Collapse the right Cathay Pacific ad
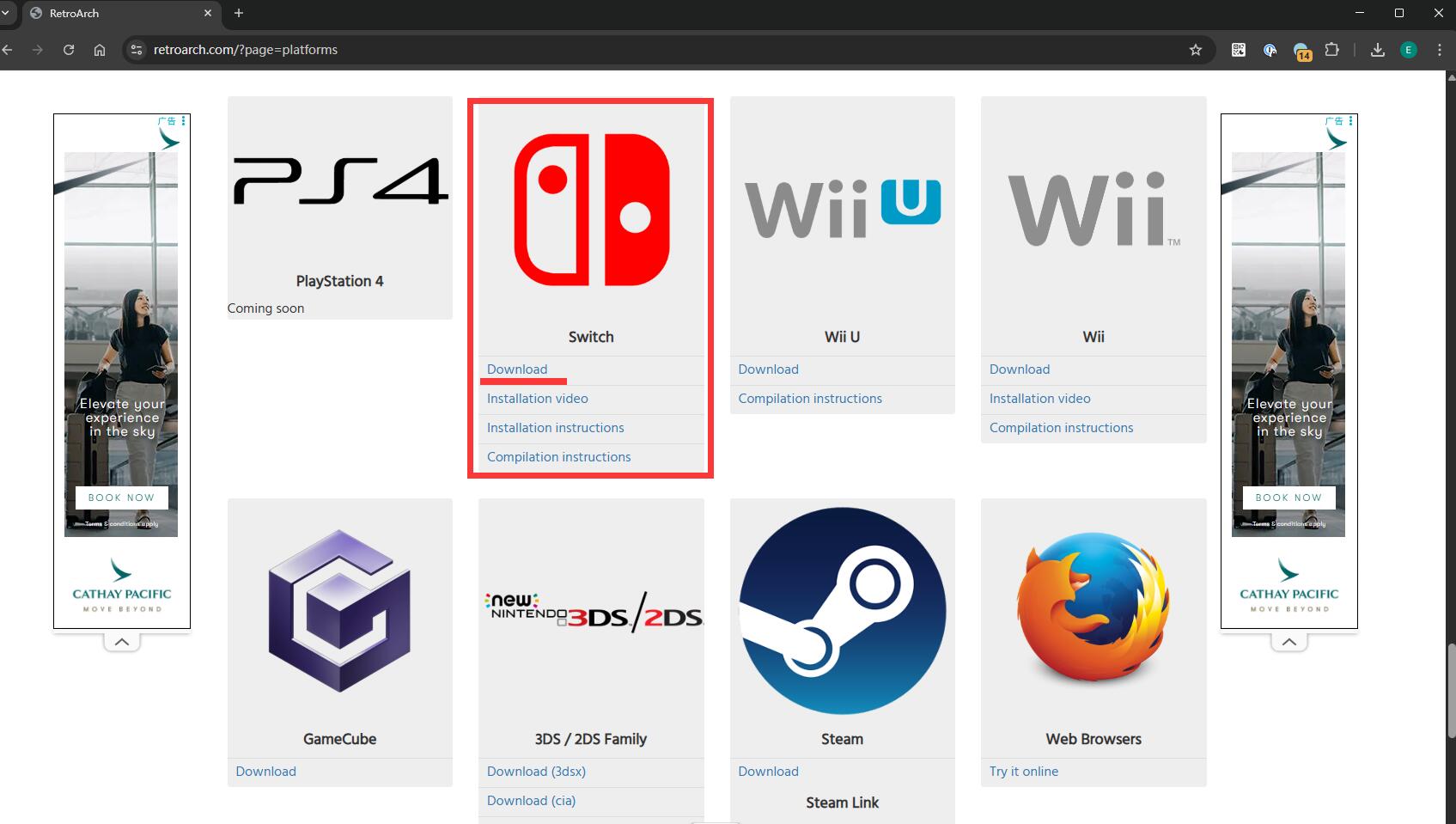 click(1288, 642)
